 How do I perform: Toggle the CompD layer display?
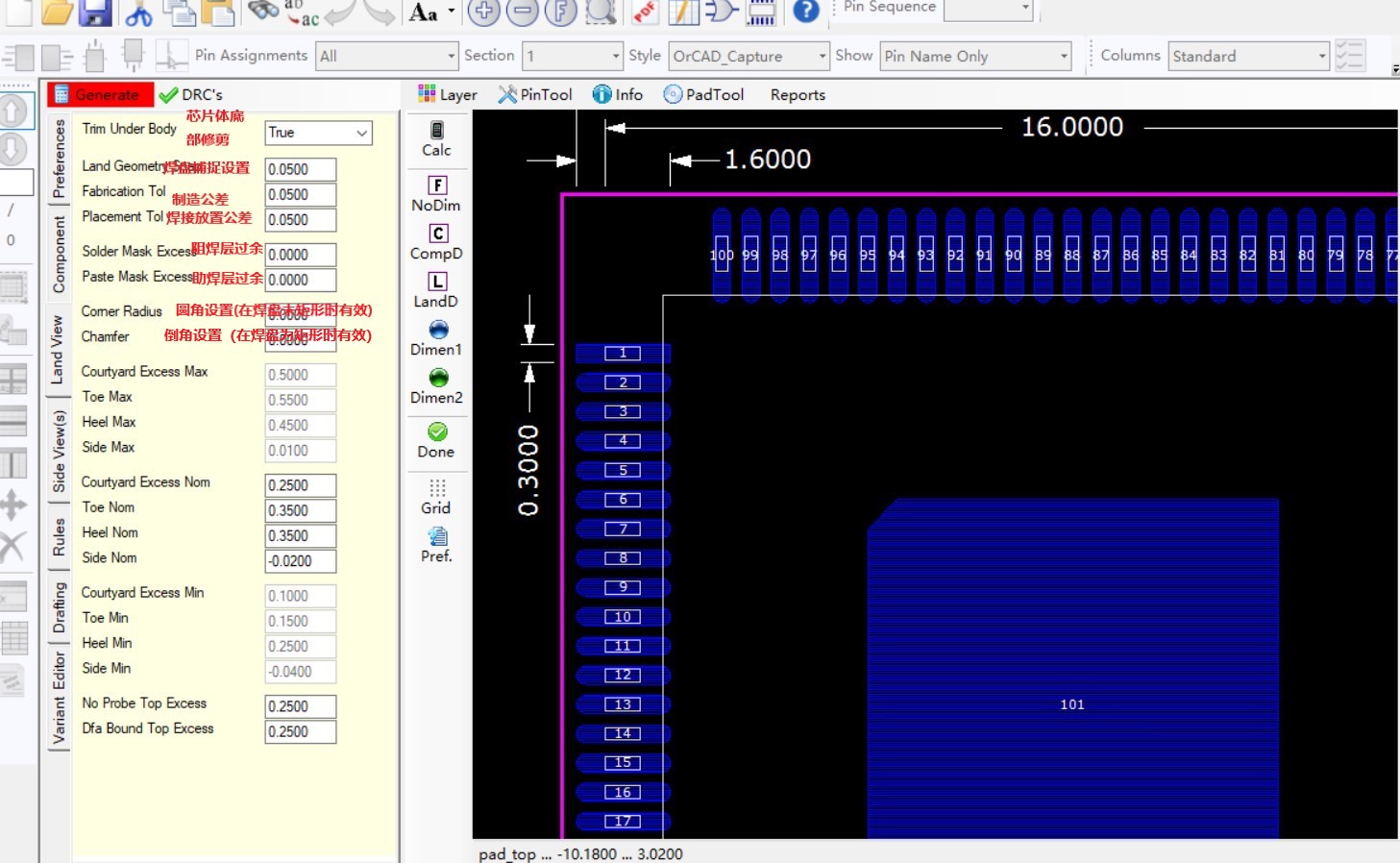click(x=436, y=242)
